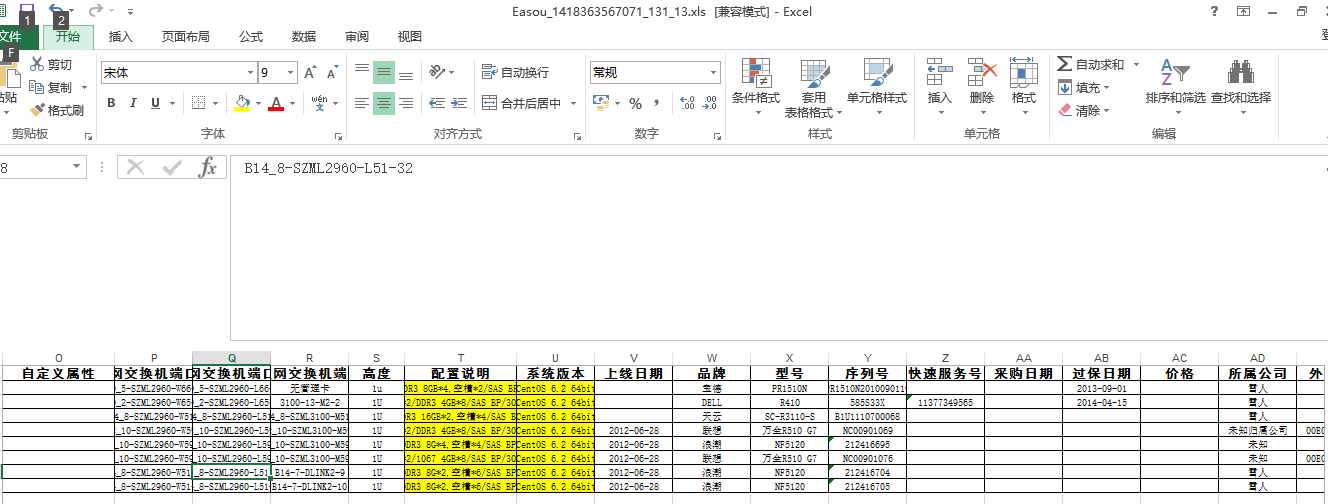The width and height of the screenshot is (1328, 504).
Task: Click the Cut (剪切) scissors icon
Action: [37, 64]
